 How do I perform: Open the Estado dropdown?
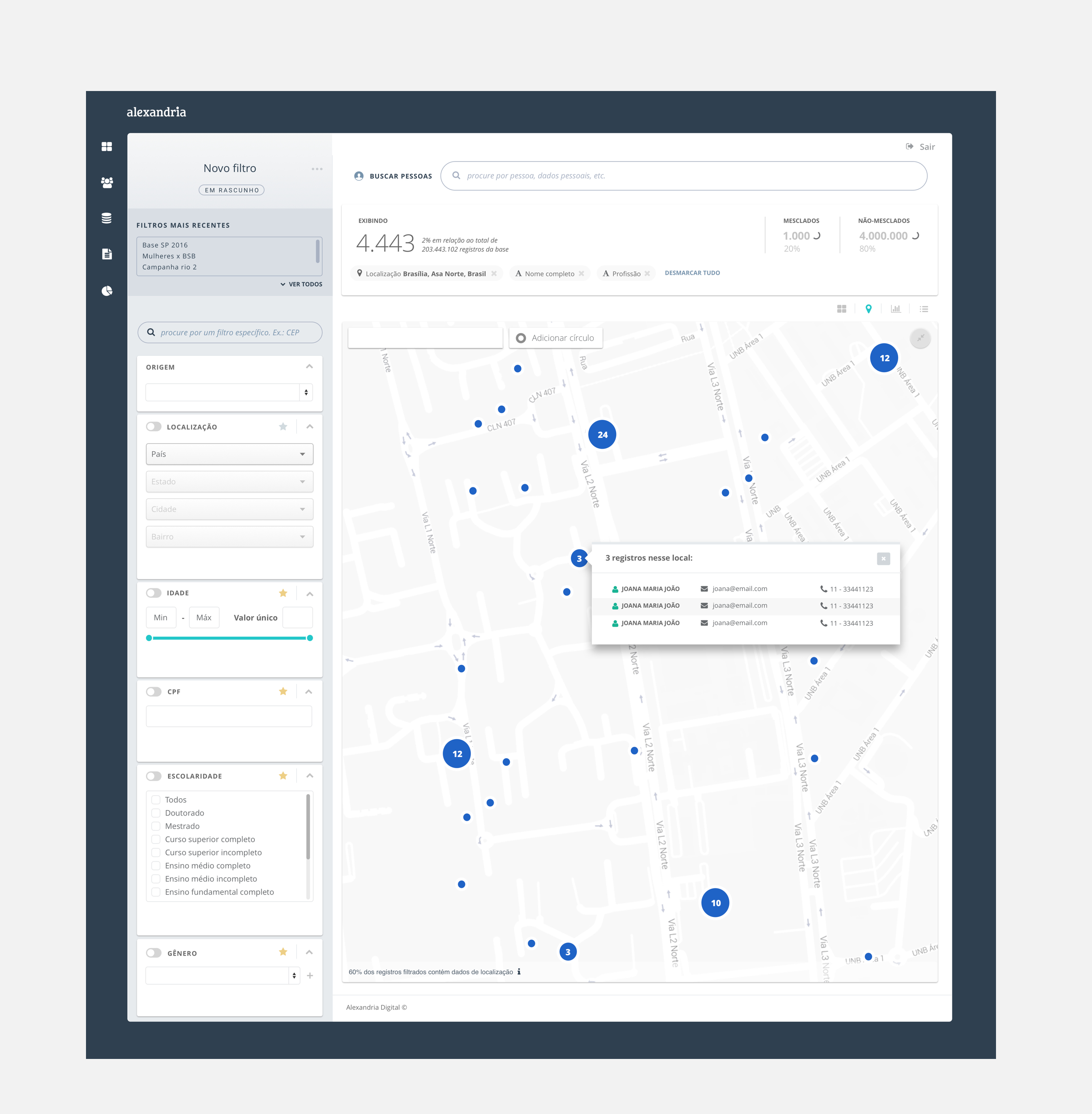point(229,482)
